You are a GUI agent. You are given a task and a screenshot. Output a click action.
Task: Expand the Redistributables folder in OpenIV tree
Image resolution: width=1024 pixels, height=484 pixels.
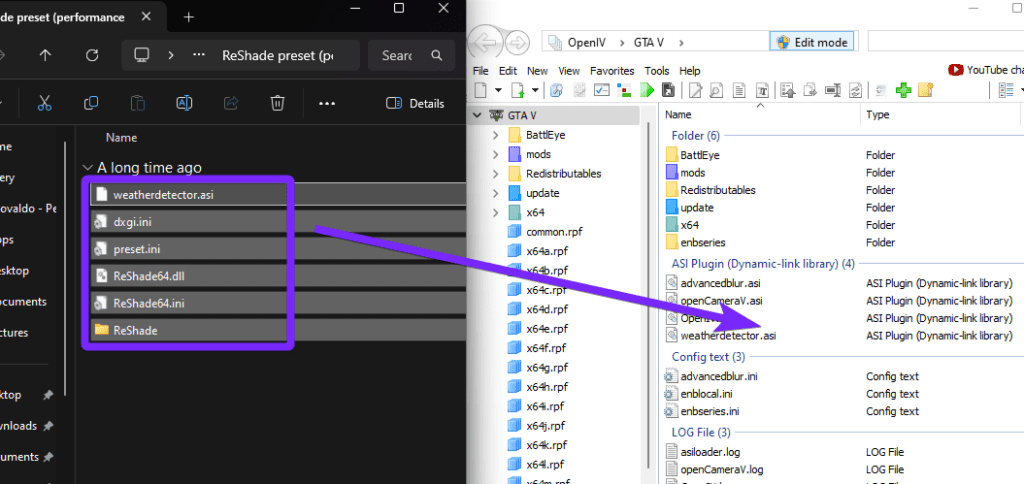(x=495, y=174)
